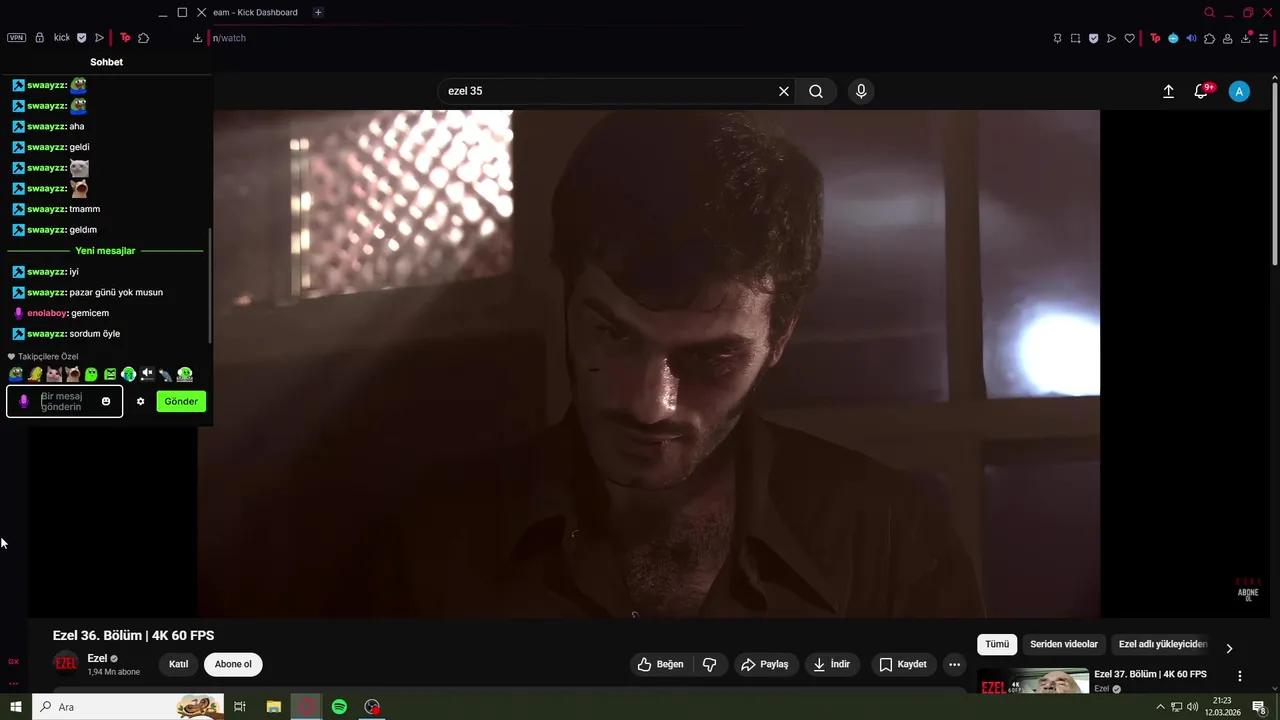The height and width of the screenshot is (720, 1280).
Task: Click the red Tp extension in popup toolbar
Action: 125,38
